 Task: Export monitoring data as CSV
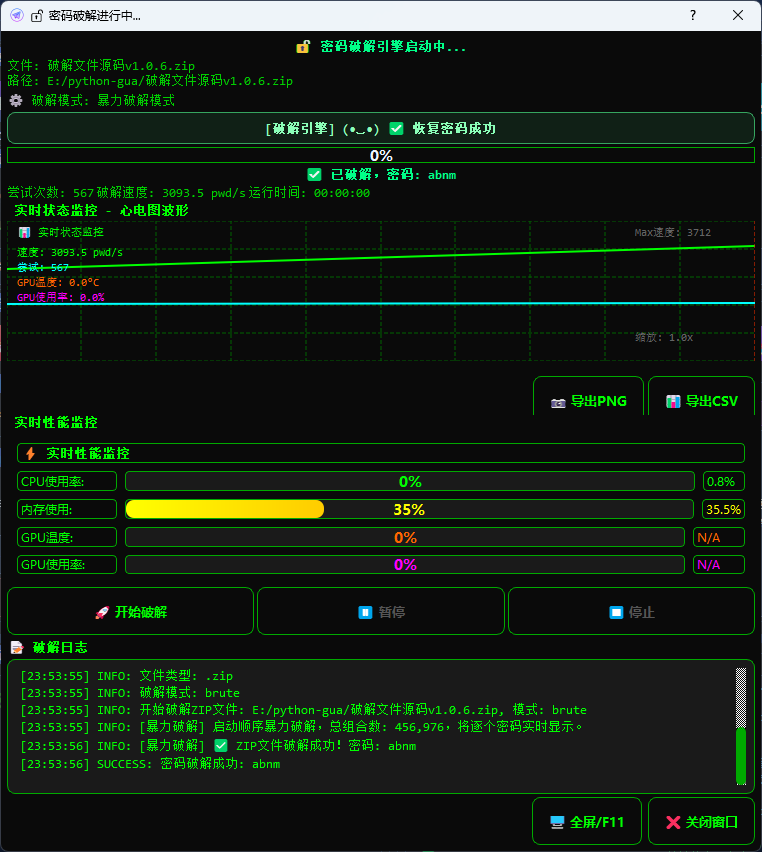[702, 397]
